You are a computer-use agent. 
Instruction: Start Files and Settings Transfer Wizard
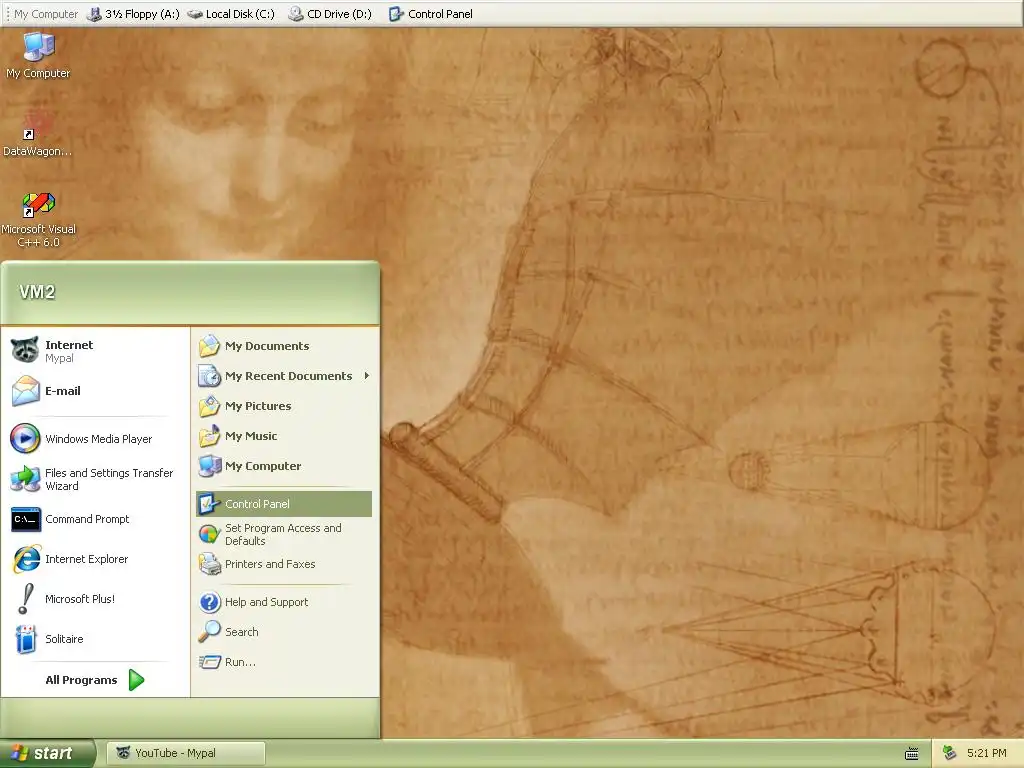[x=95, y=479]
